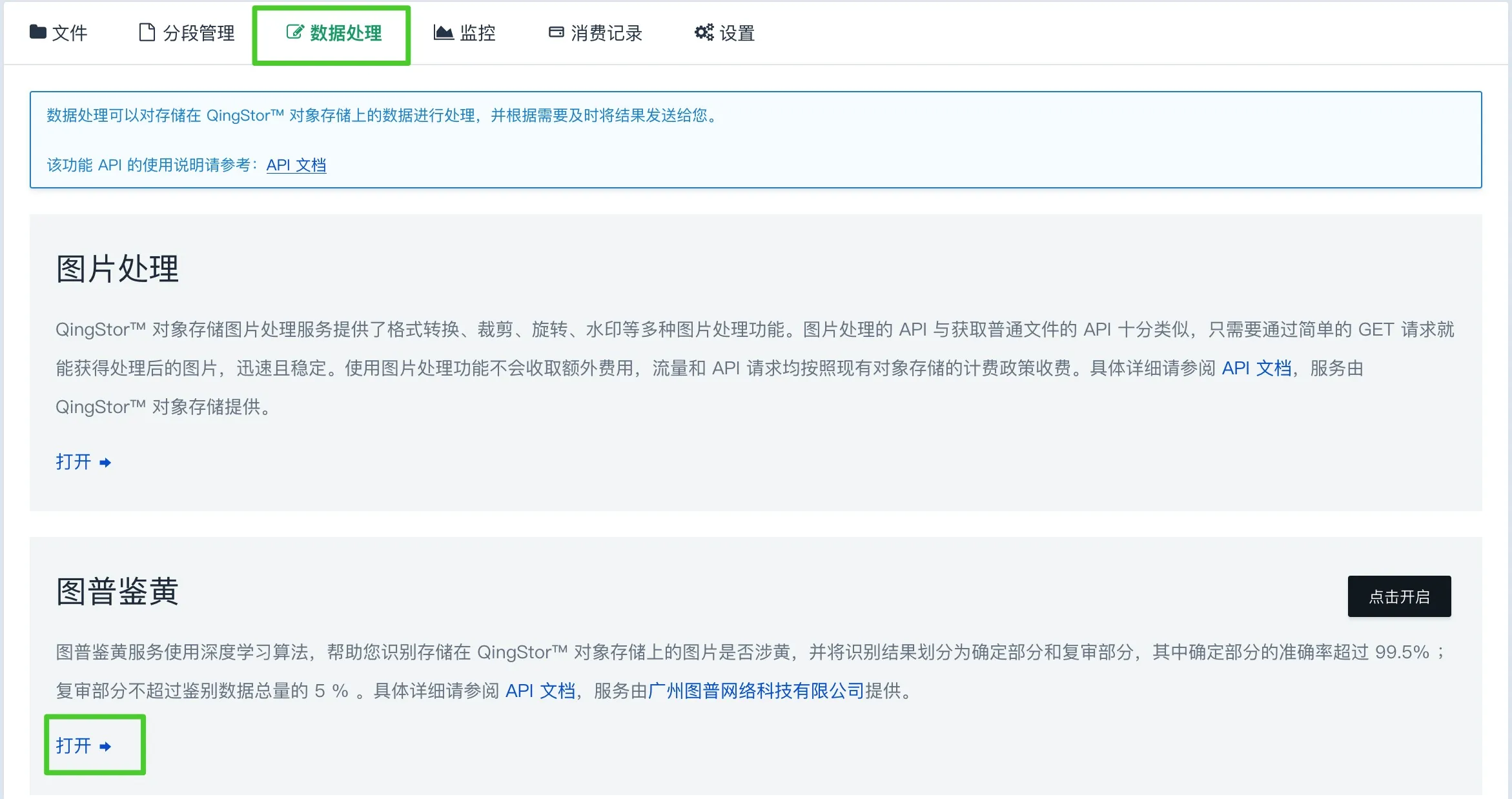Open the 分段管理 tab
1512x799 pixels.
198,33
